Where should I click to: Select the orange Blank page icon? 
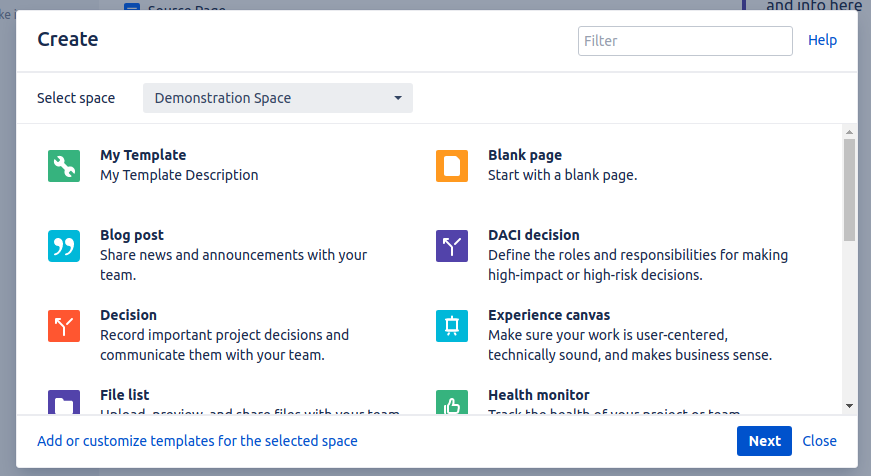coord(452,166)
